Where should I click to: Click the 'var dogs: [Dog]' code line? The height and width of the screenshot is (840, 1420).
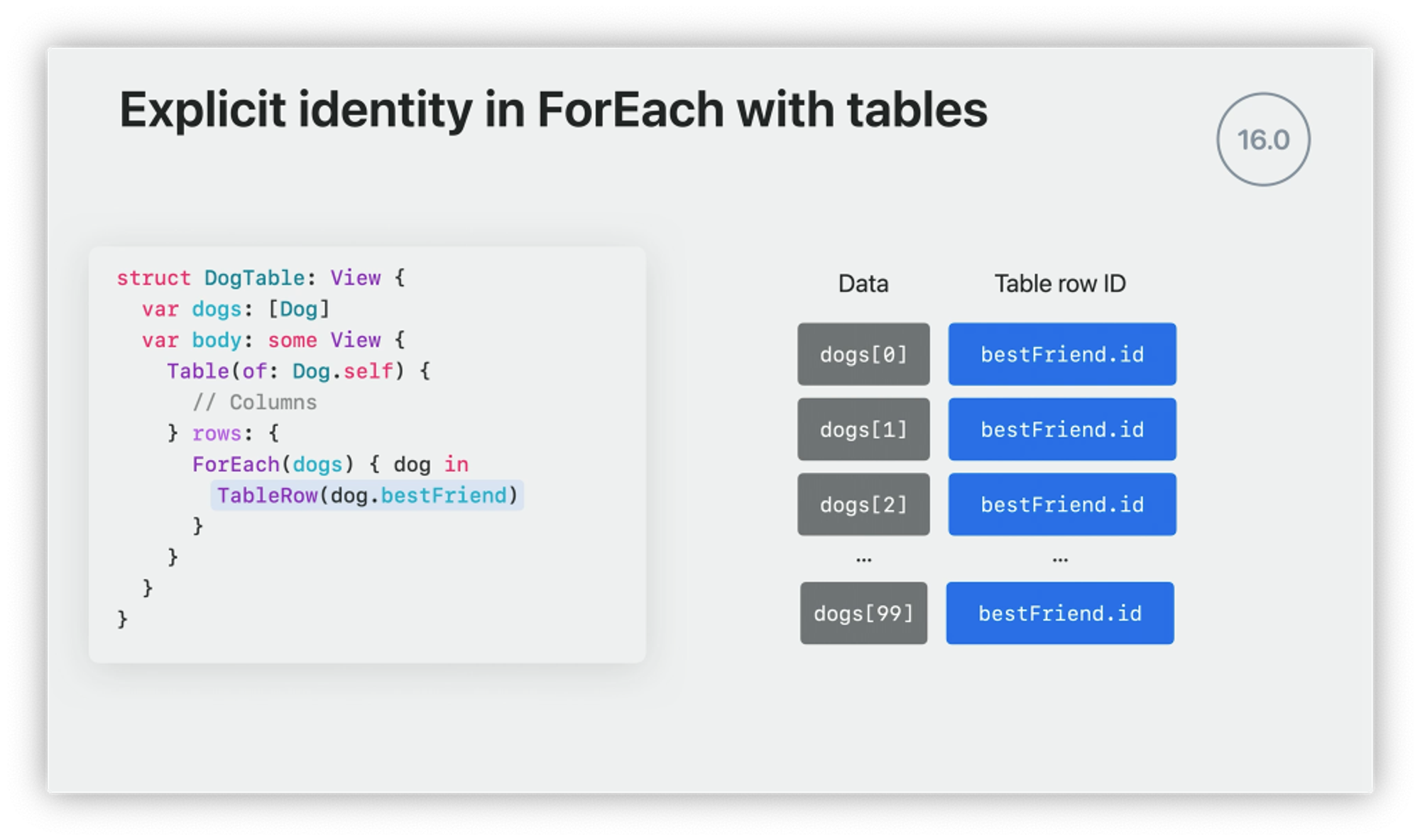pyautogui.click(x=236, y=309)
